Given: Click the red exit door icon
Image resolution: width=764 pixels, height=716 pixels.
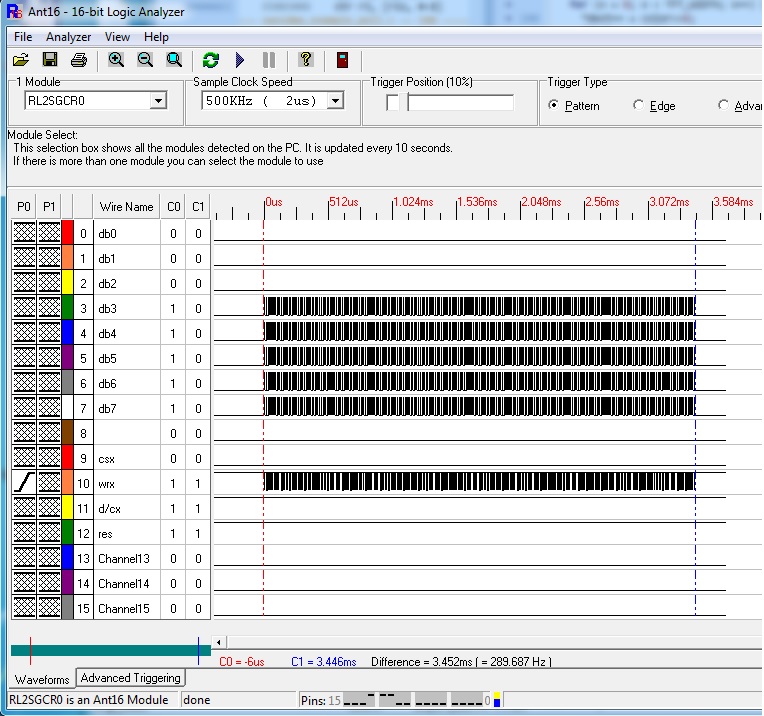Looking at the screenshot, I should (x=342, y=60).
